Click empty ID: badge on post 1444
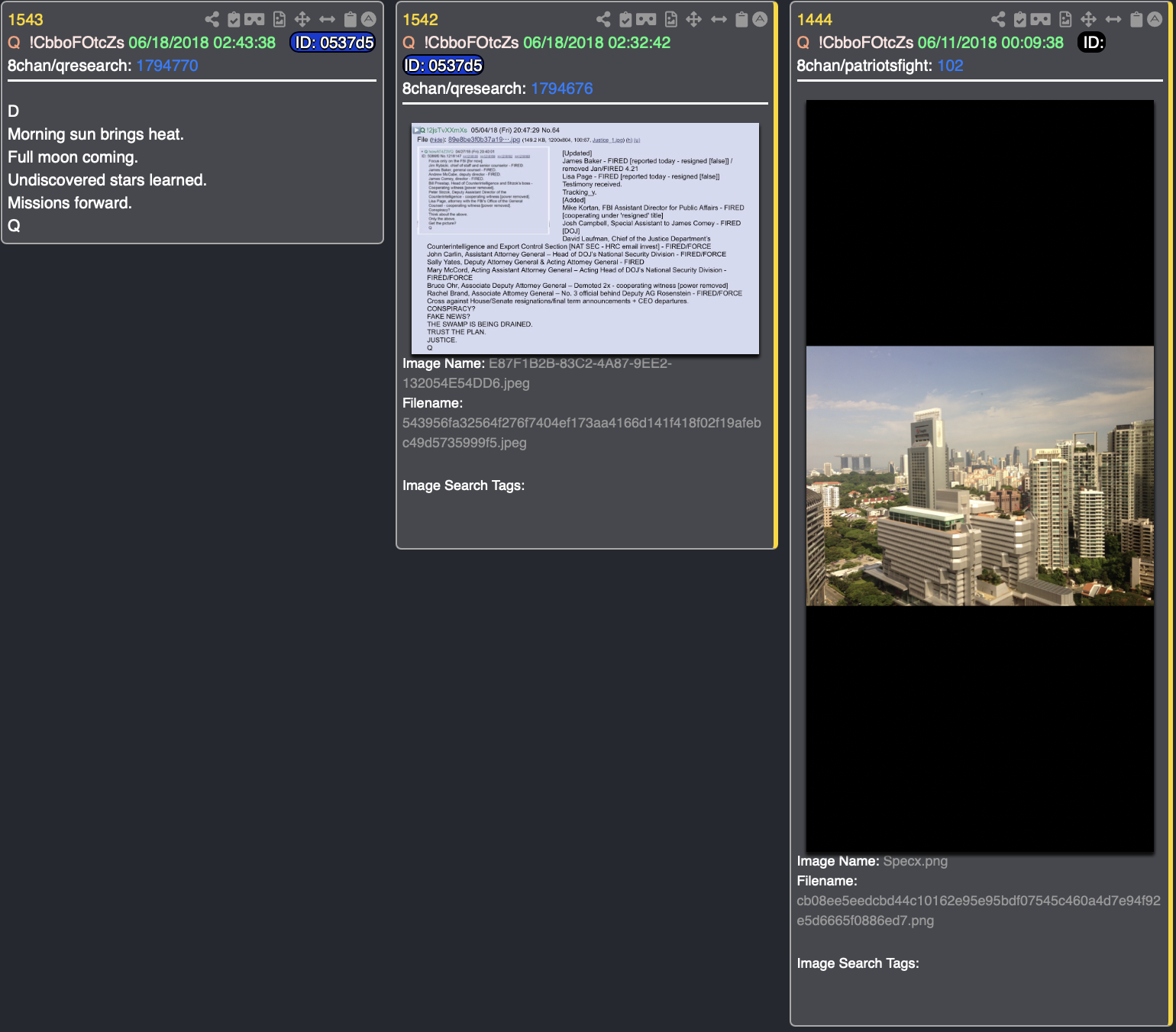This screenshot has width=1176, height=1032. [1093, 43]
